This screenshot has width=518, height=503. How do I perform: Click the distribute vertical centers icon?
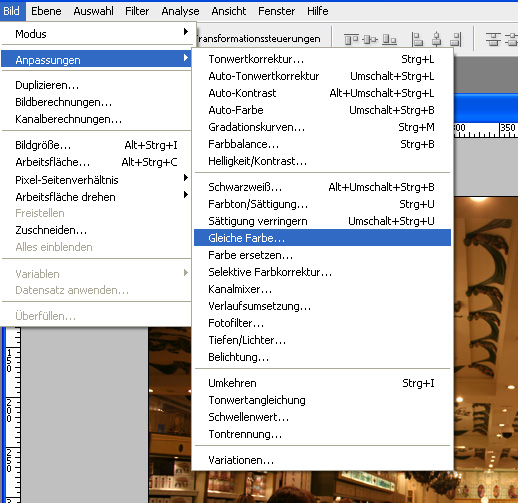tap(512, 39)
